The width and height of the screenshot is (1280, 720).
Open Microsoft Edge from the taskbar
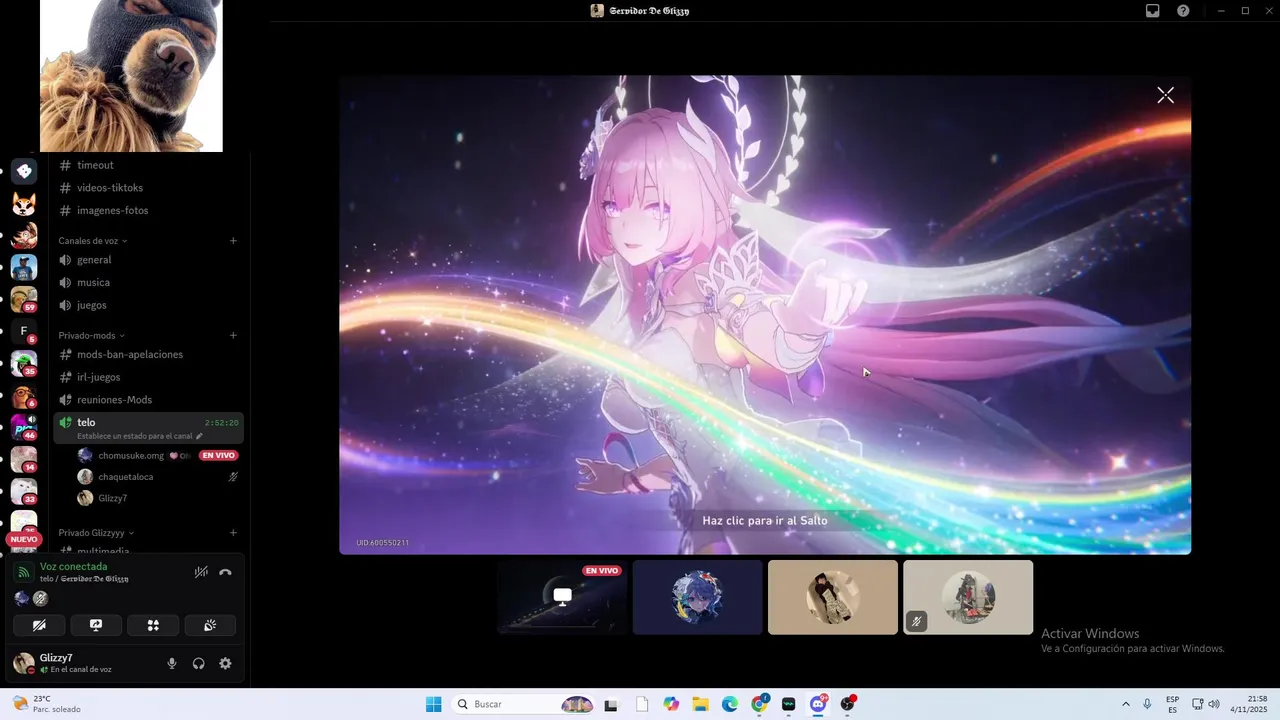point(730,704)
